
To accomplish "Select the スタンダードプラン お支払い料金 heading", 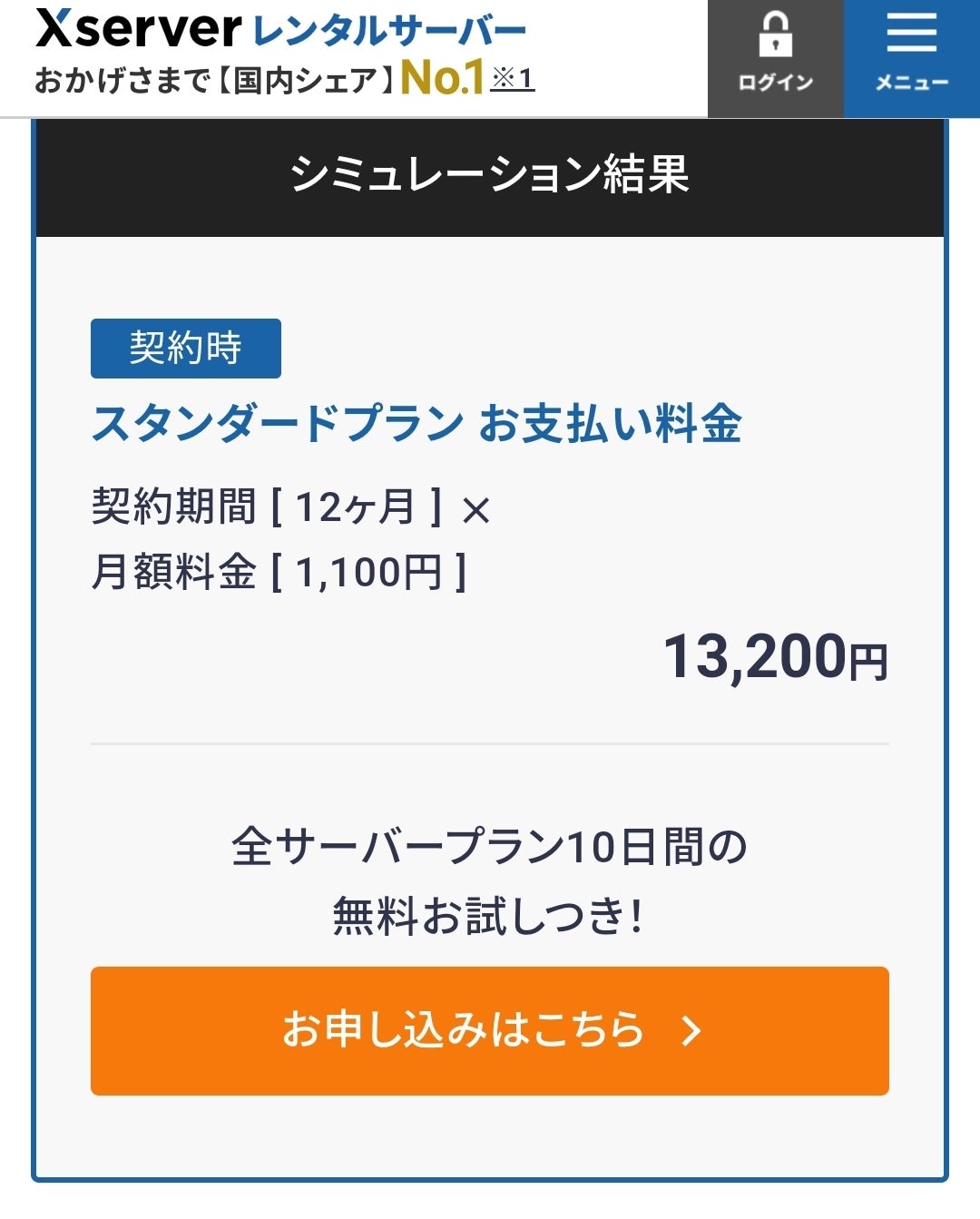I will [417, 423].
